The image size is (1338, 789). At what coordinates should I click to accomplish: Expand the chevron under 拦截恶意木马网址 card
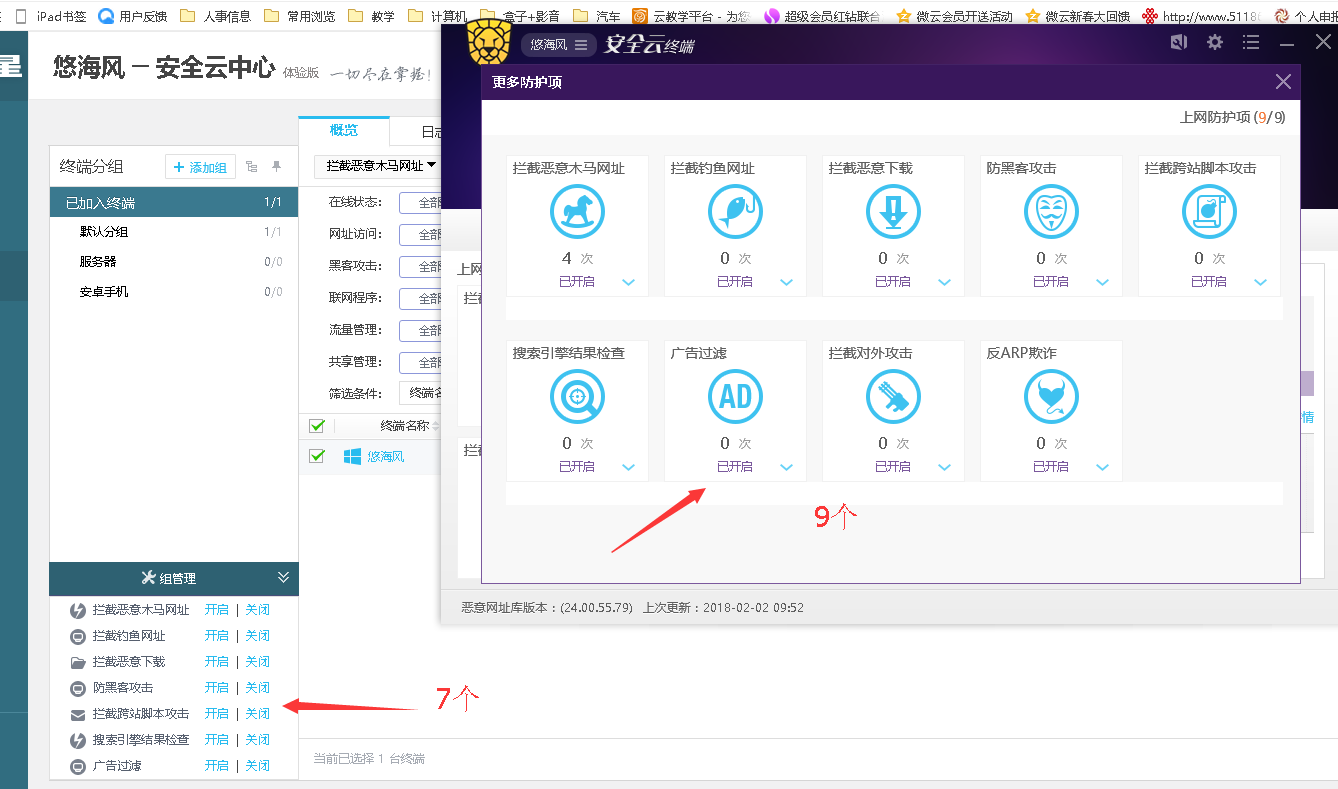628,282
